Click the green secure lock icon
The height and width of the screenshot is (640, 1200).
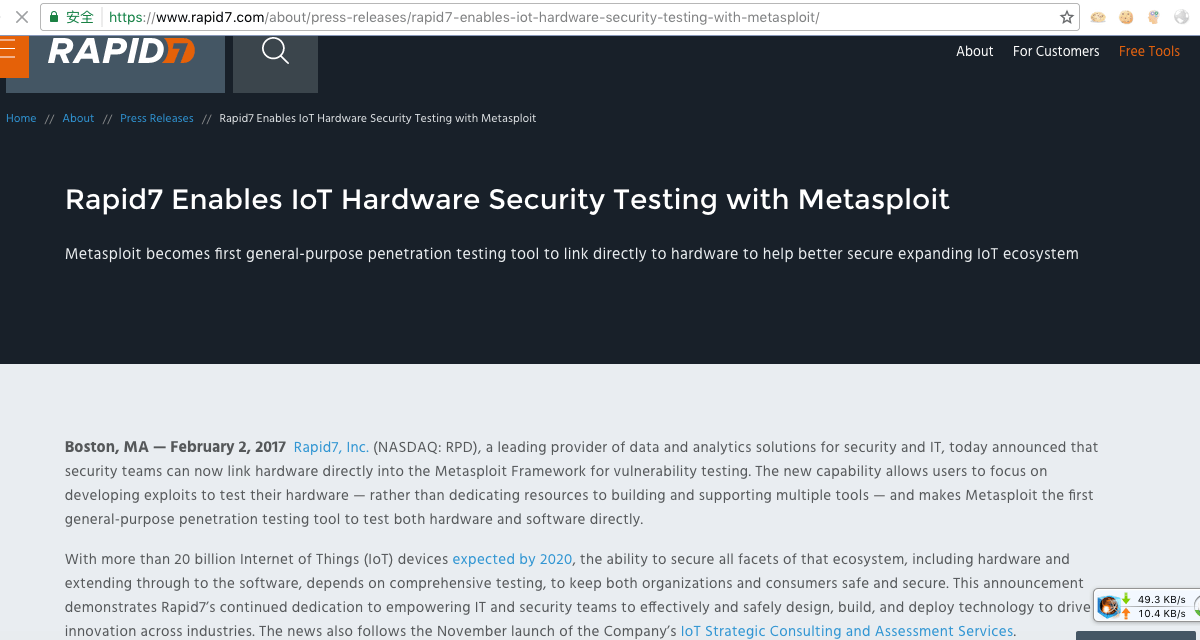pyautogui.click(x=53, y=17)
